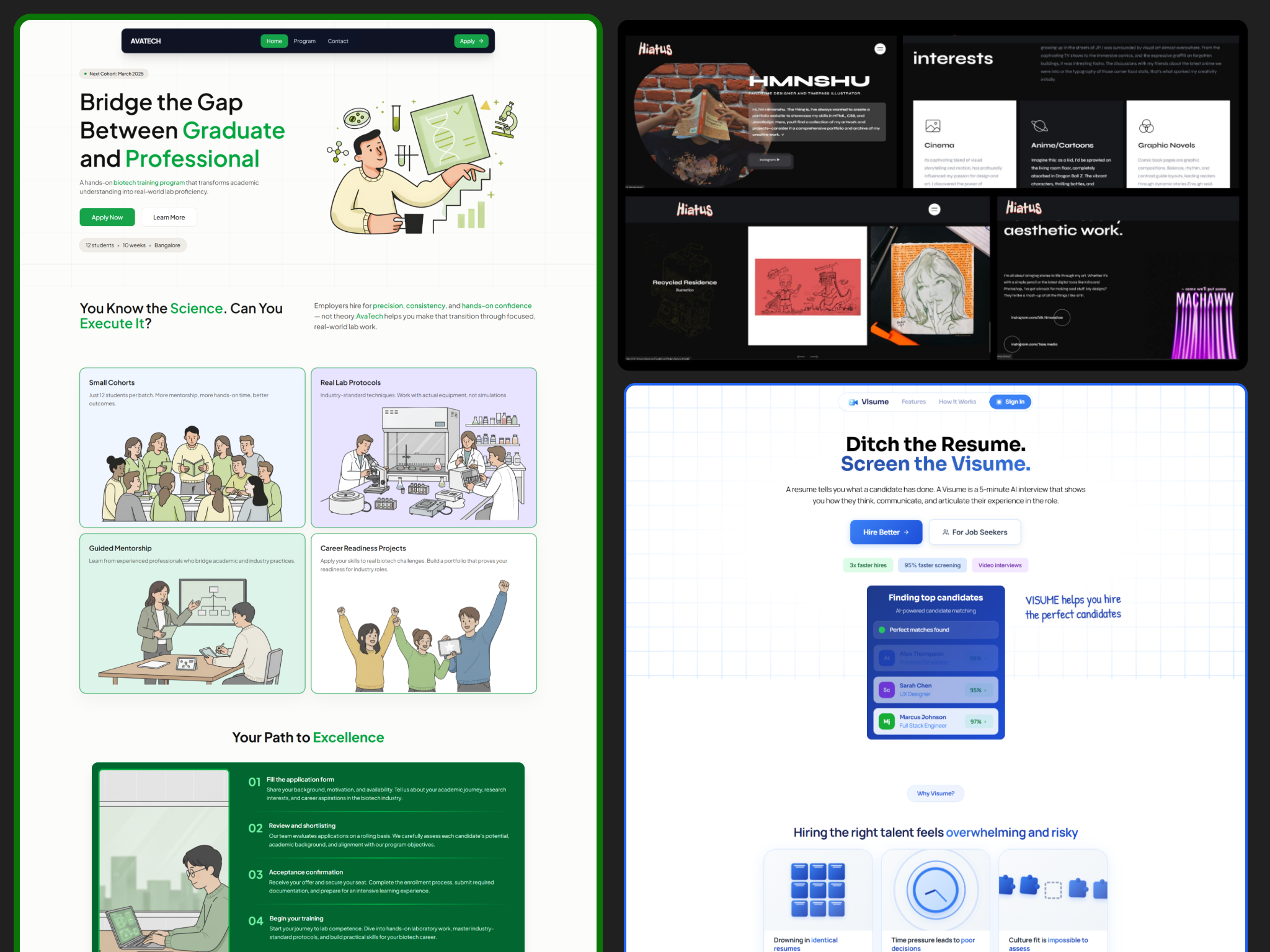Click the overlapping circles icon on Graphic Novels
The width and height of the screenshot is (1270, 952).
coord(1146,126)
